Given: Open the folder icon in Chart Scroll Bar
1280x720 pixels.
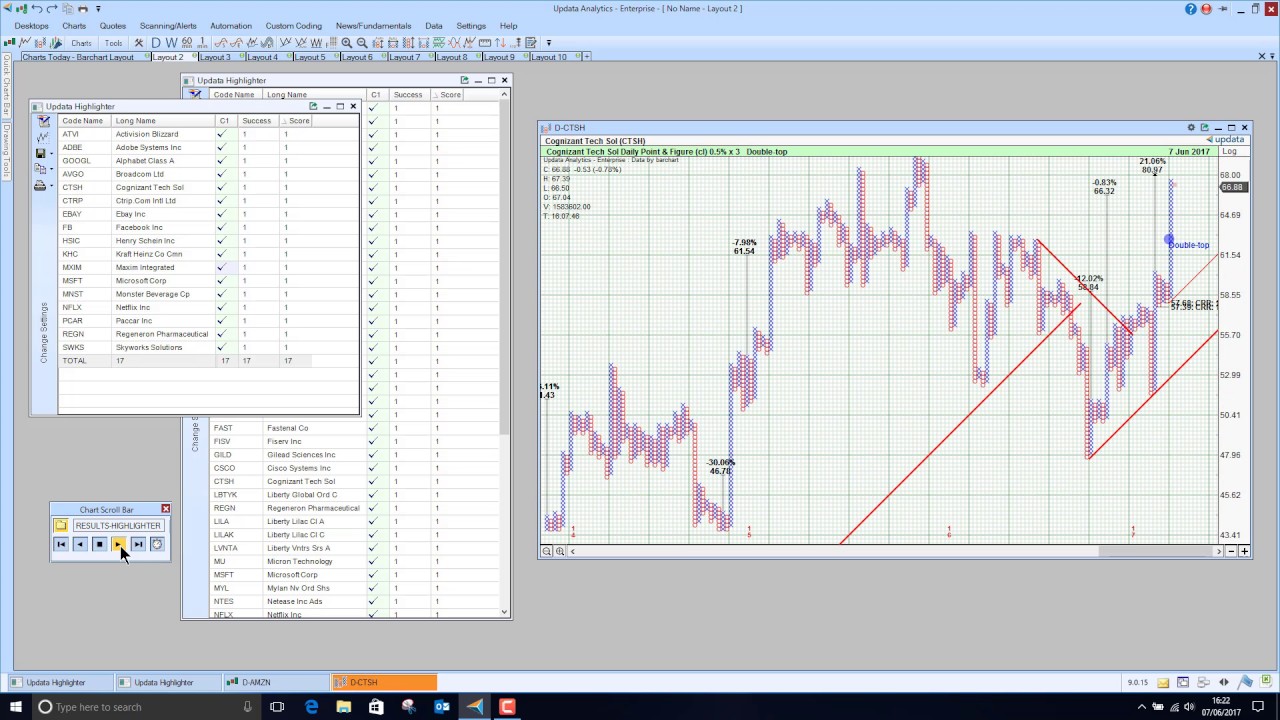Looking at the screenshot, I should [x=61, y=525].
